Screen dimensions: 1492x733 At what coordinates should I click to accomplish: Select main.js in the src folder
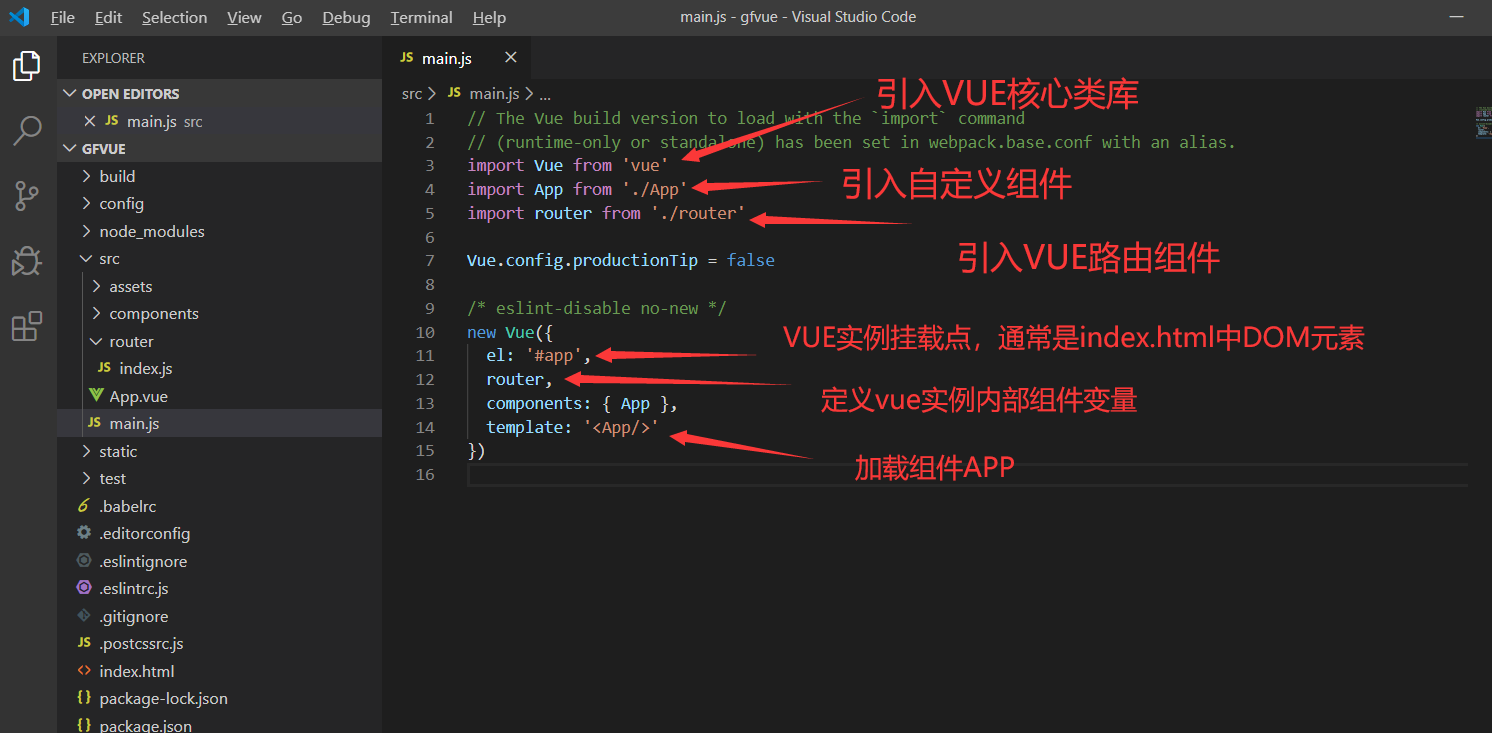[219, 423]
